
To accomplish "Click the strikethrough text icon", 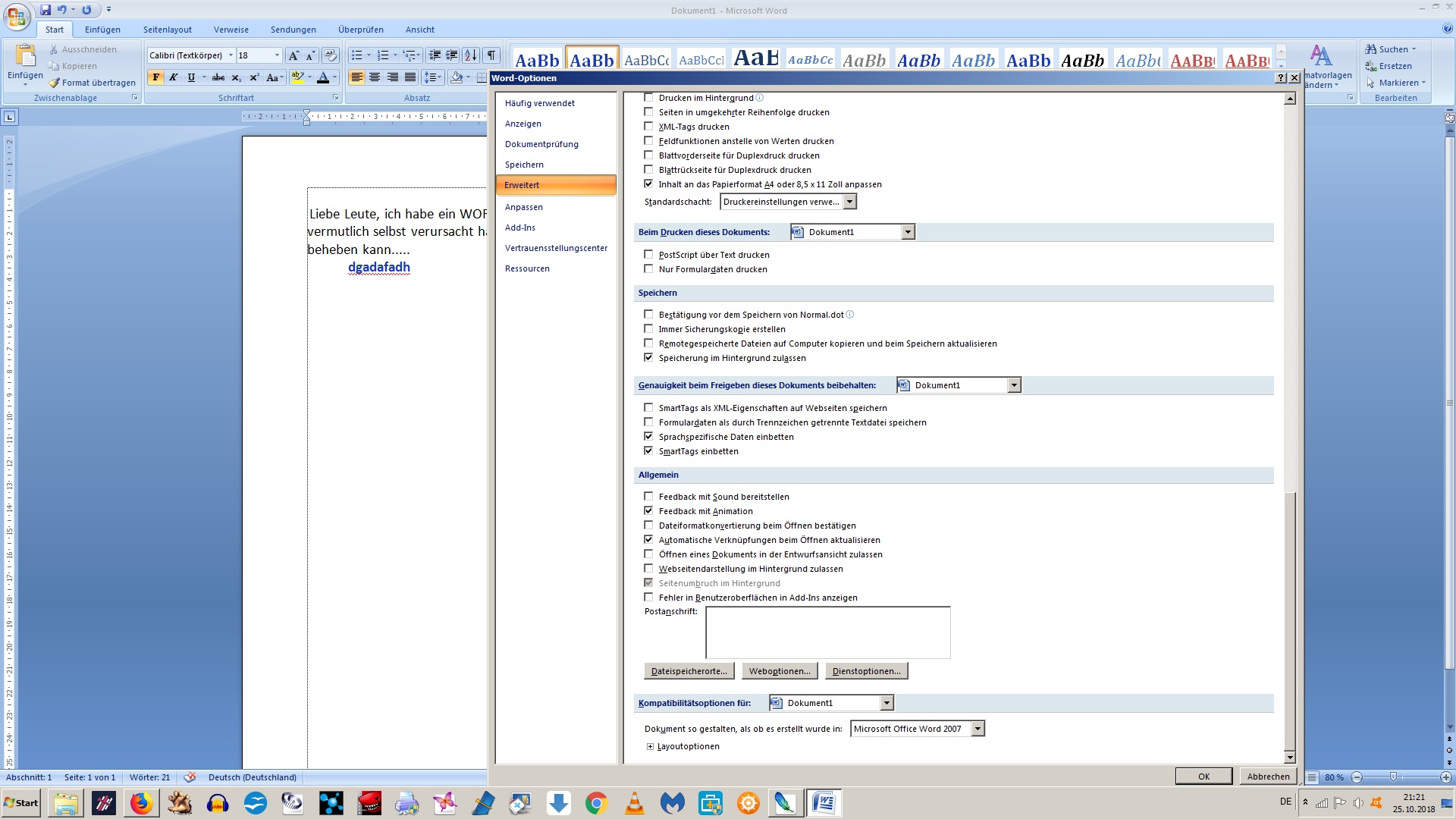I will click(218, 77).
